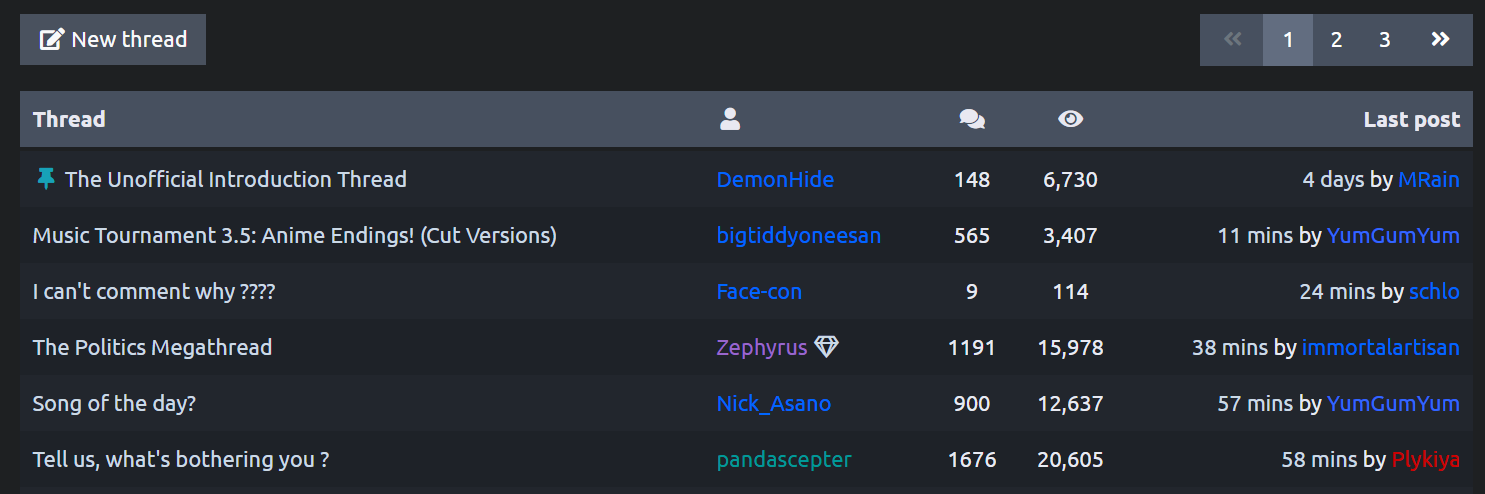Jump to page 3 of threads

coord(1385,40)
